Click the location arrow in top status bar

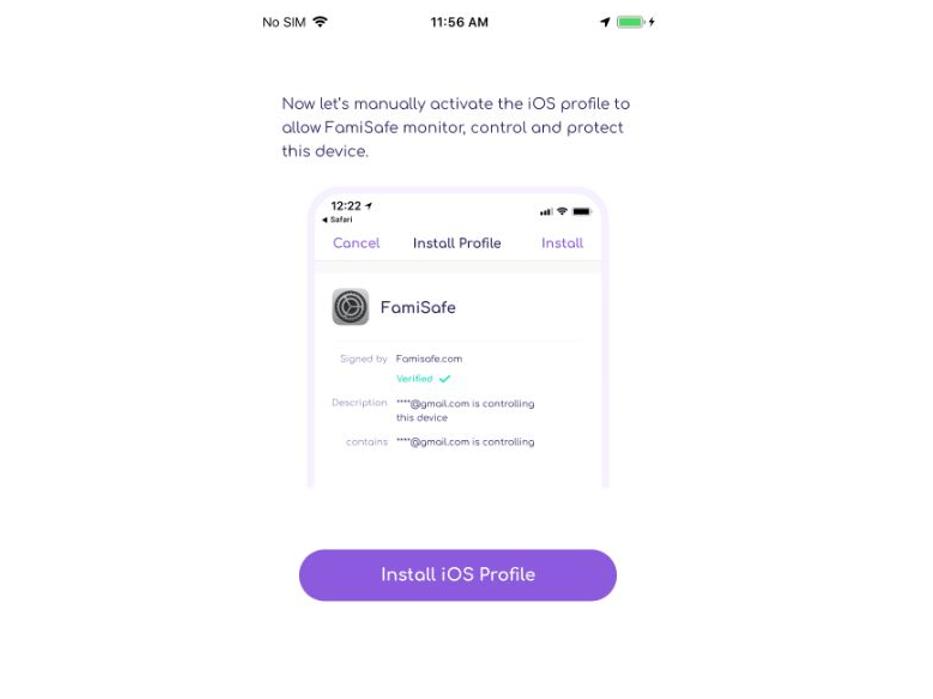(x=605, y=22)
